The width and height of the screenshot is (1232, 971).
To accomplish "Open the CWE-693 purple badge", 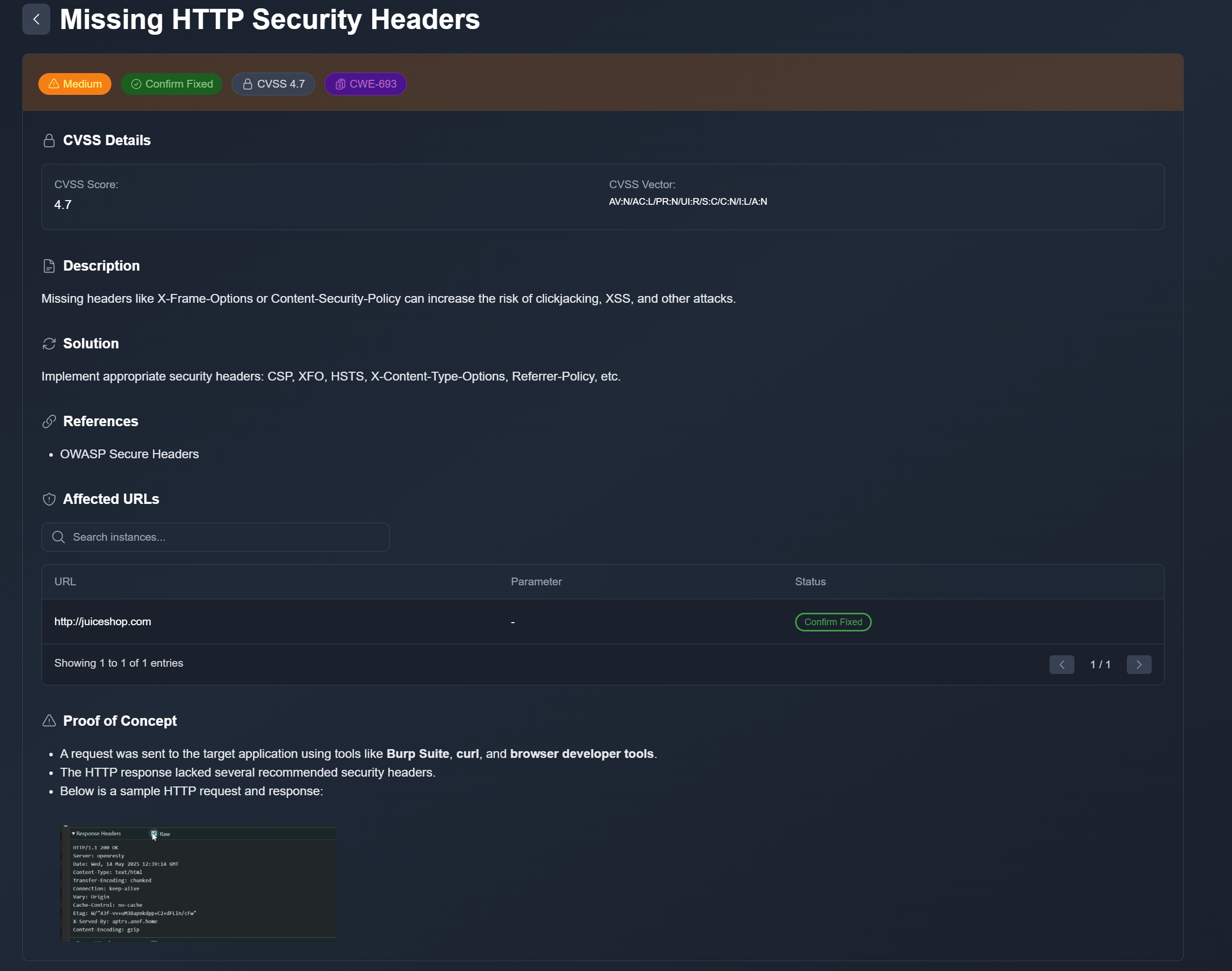I will tap(365, 84).
